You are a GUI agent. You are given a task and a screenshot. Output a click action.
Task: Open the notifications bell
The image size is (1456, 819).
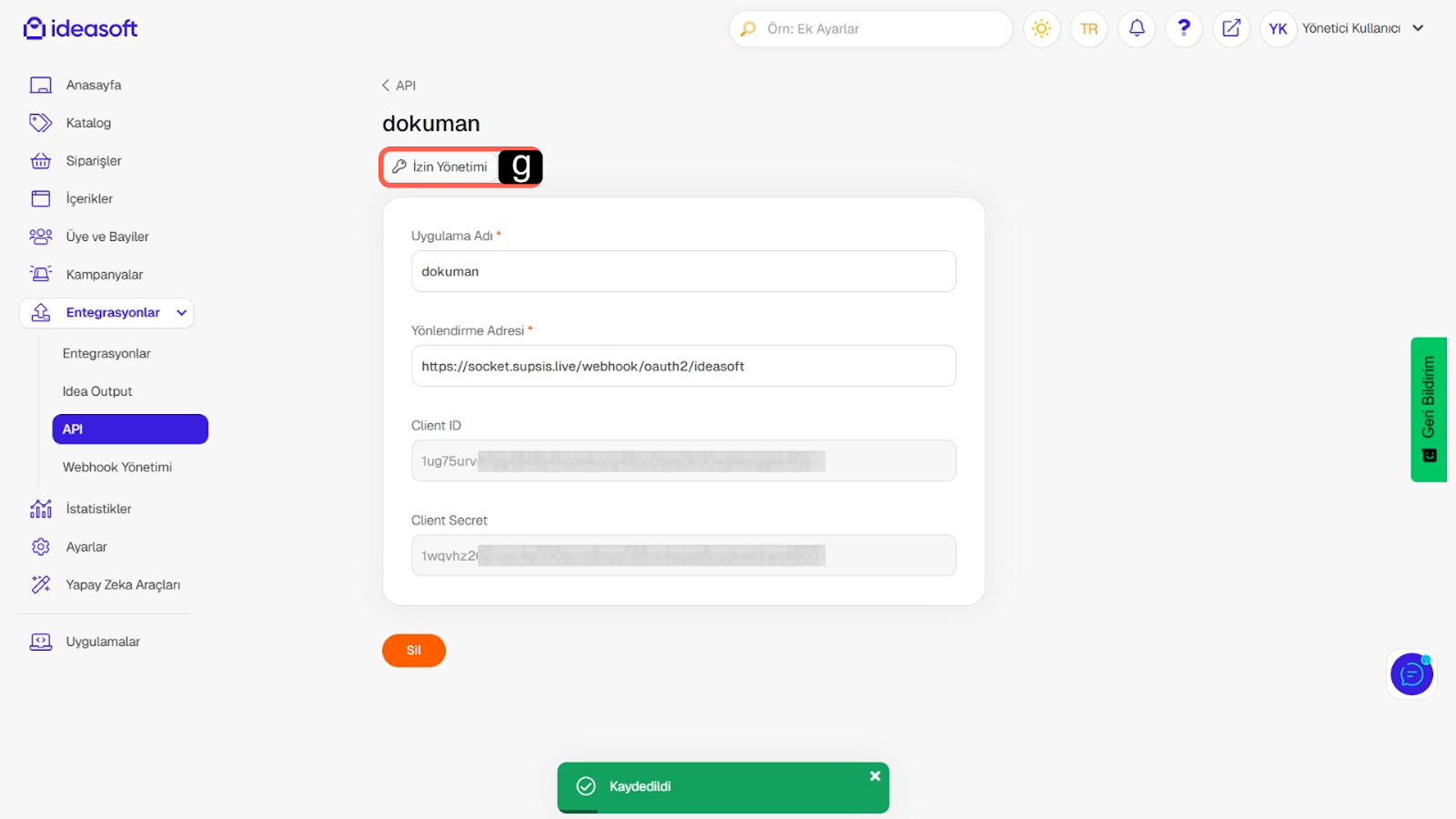pos(1137,29)
